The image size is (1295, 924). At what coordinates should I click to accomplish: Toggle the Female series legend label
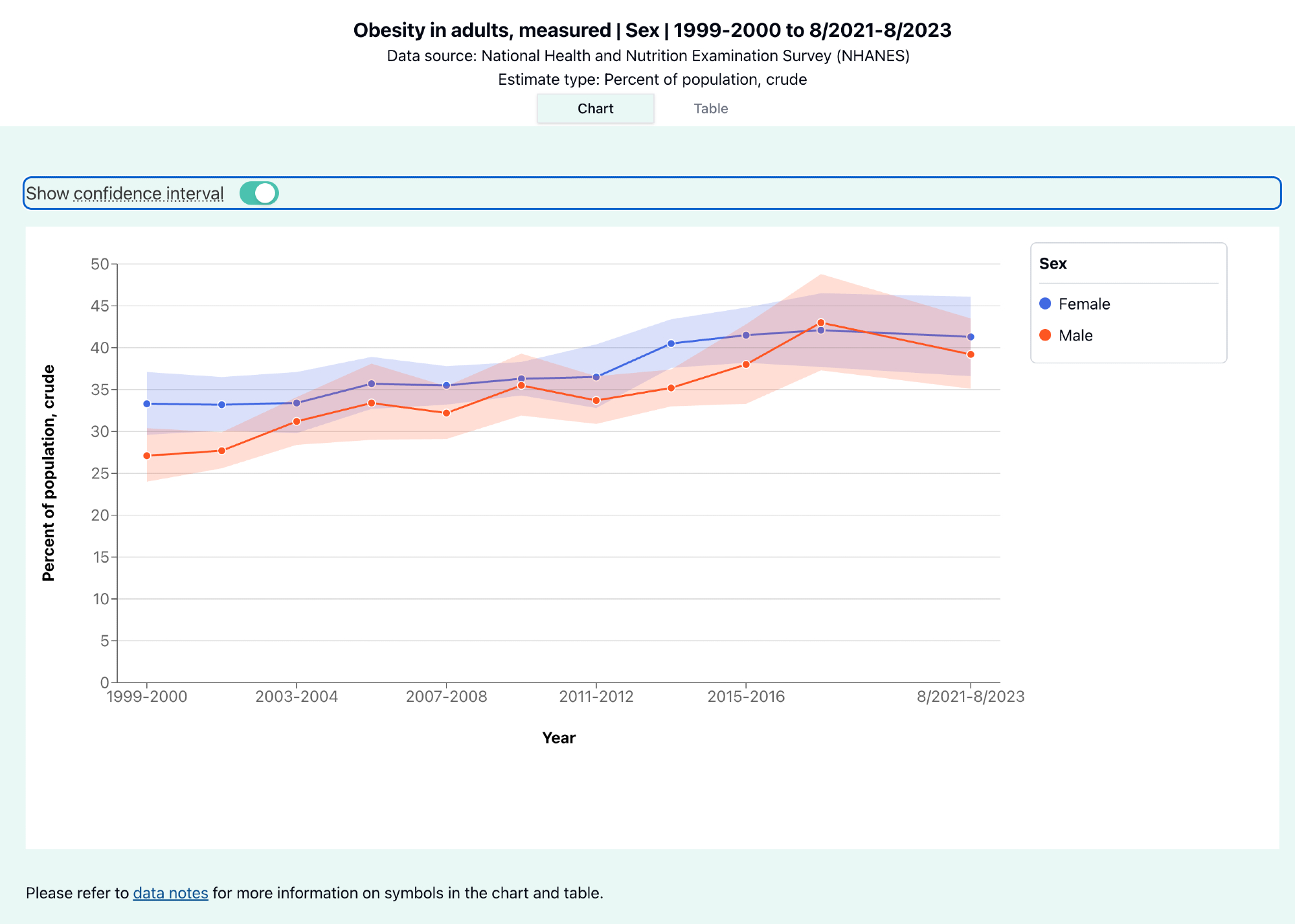1084,304
